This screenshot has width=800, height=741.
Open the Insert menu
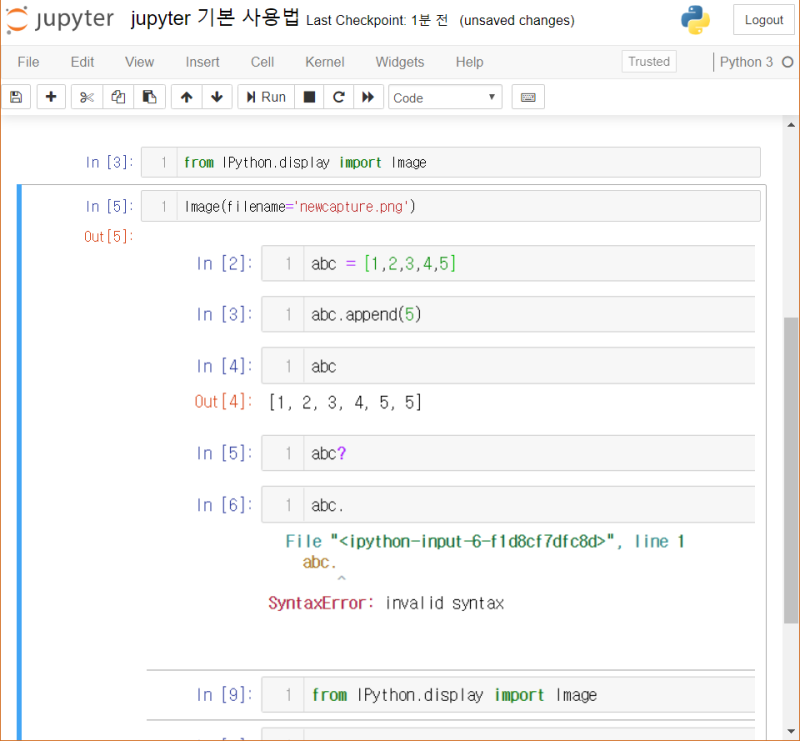click(x=202, y=62)
